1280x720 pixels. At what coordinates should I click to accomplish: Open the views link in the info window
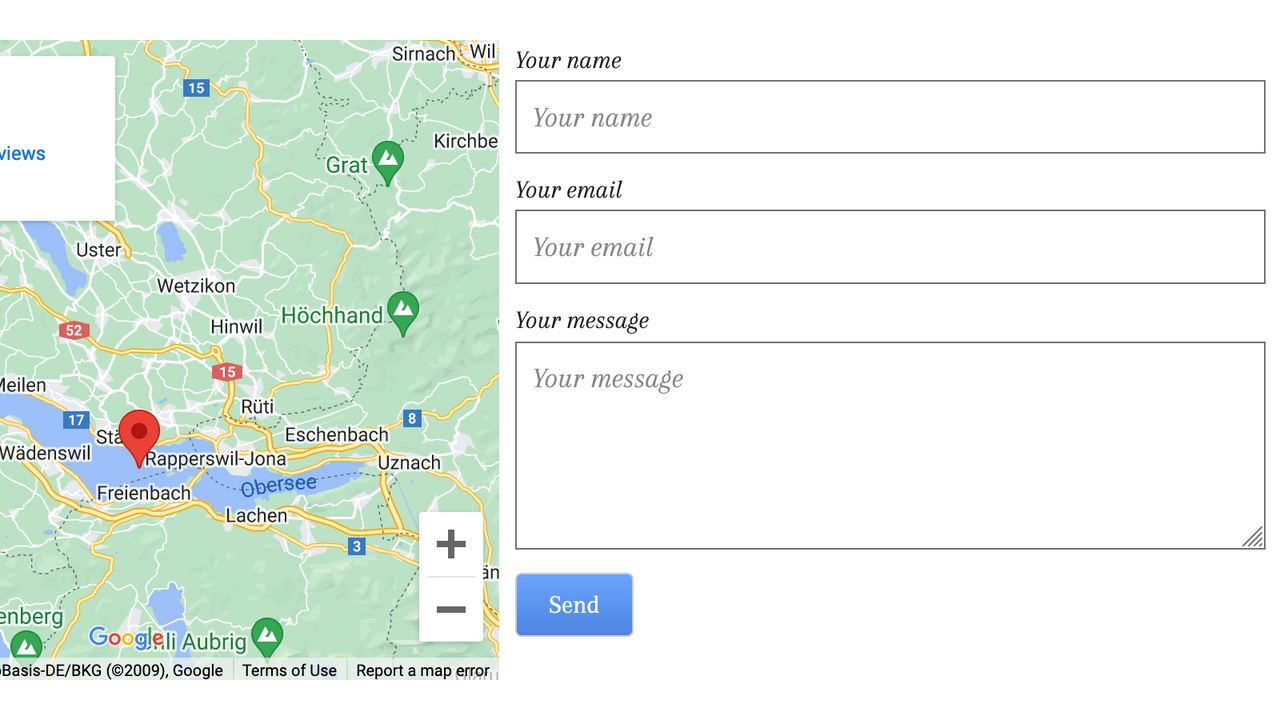(22, 153)
